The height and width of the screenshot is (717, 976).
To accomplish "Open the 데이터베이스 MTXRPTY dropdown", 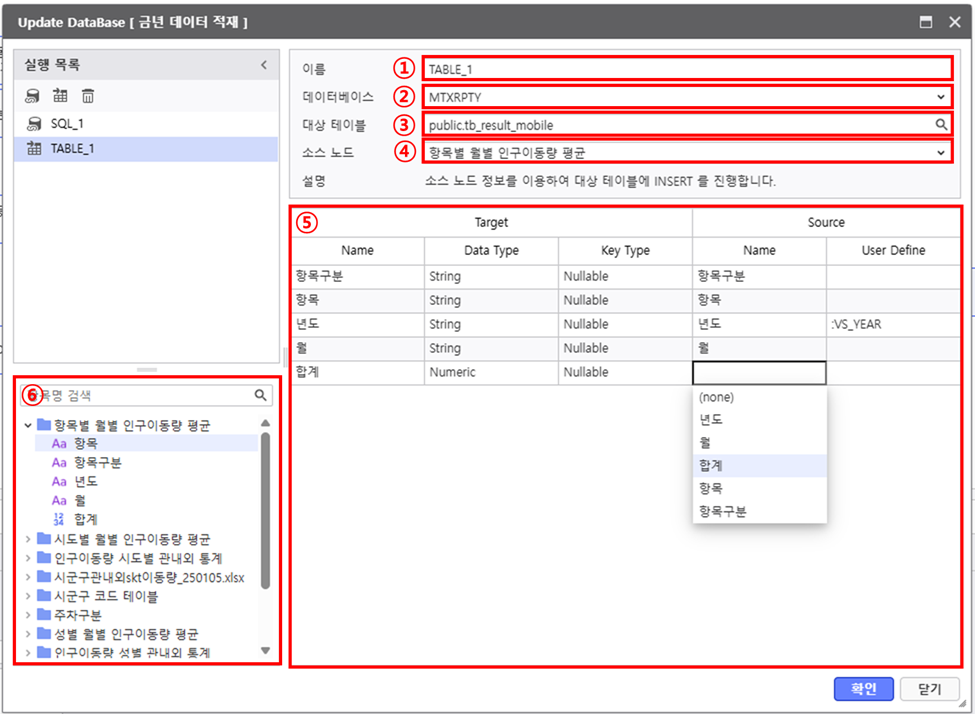I will coord(940,97).
